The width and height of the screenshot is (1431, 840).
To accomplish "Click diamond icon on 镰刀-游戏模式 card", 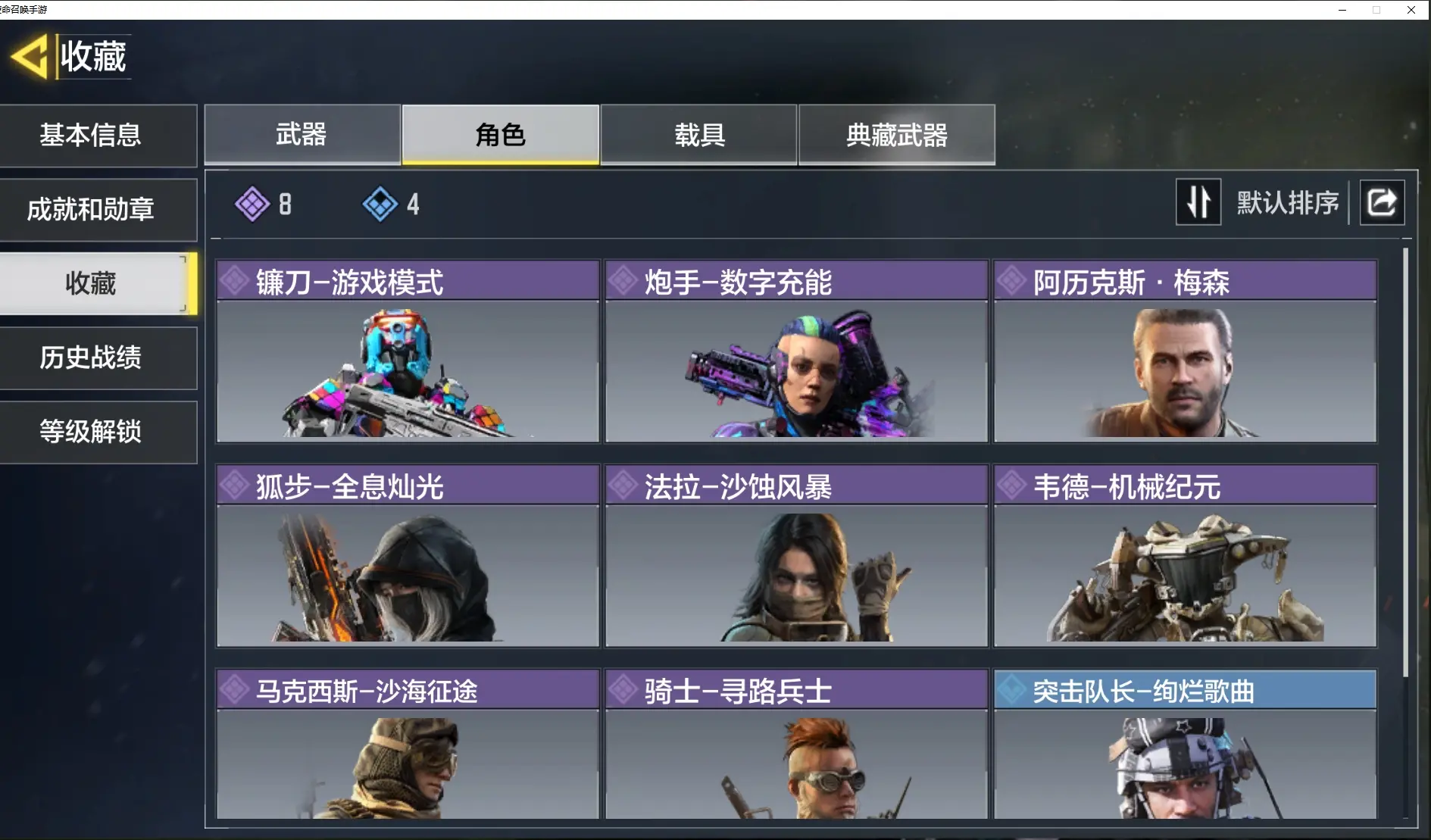I will coord(235,281).
